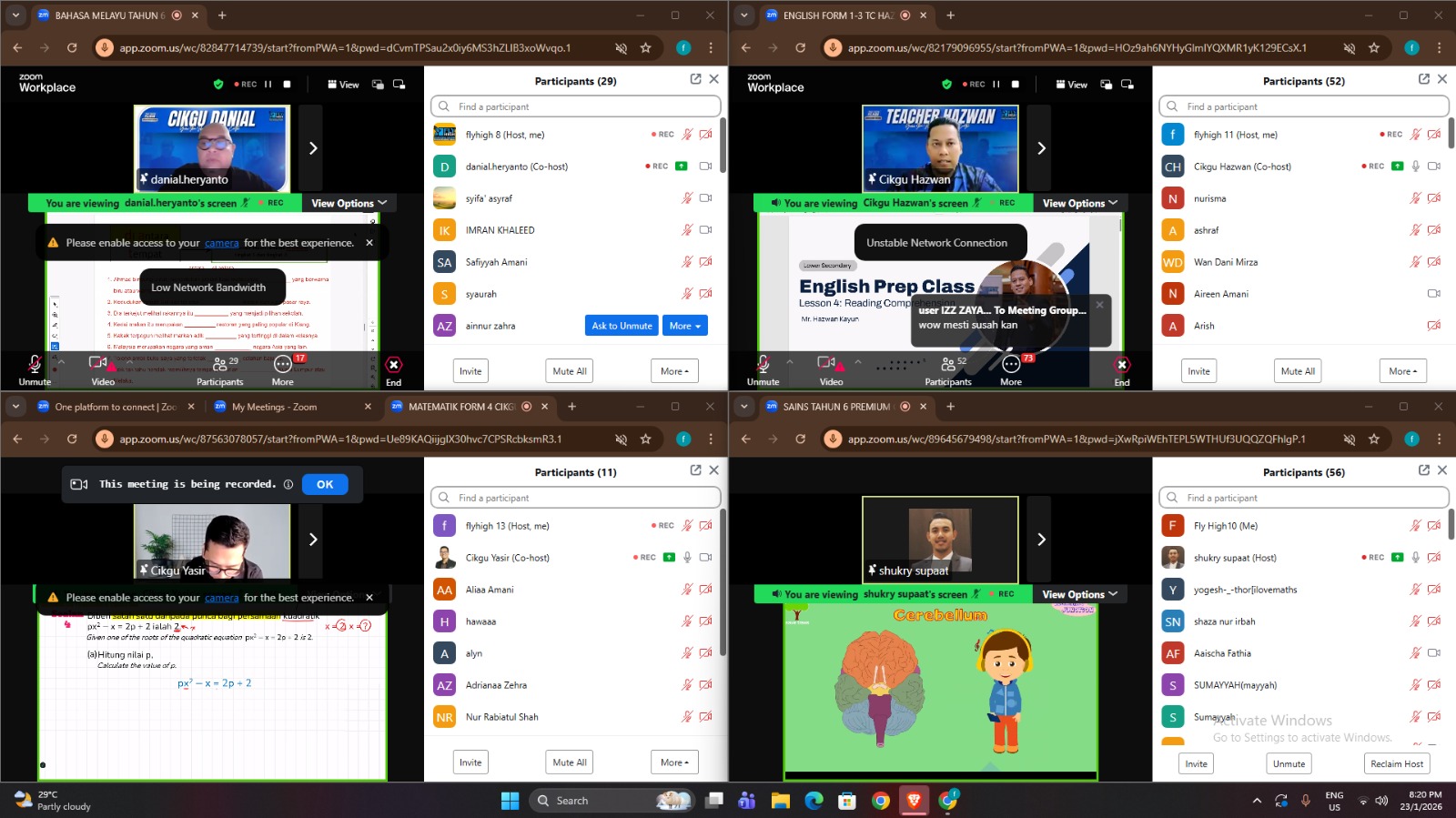
Task: Click the Reclaim Host button
Action: (1396, 763)
